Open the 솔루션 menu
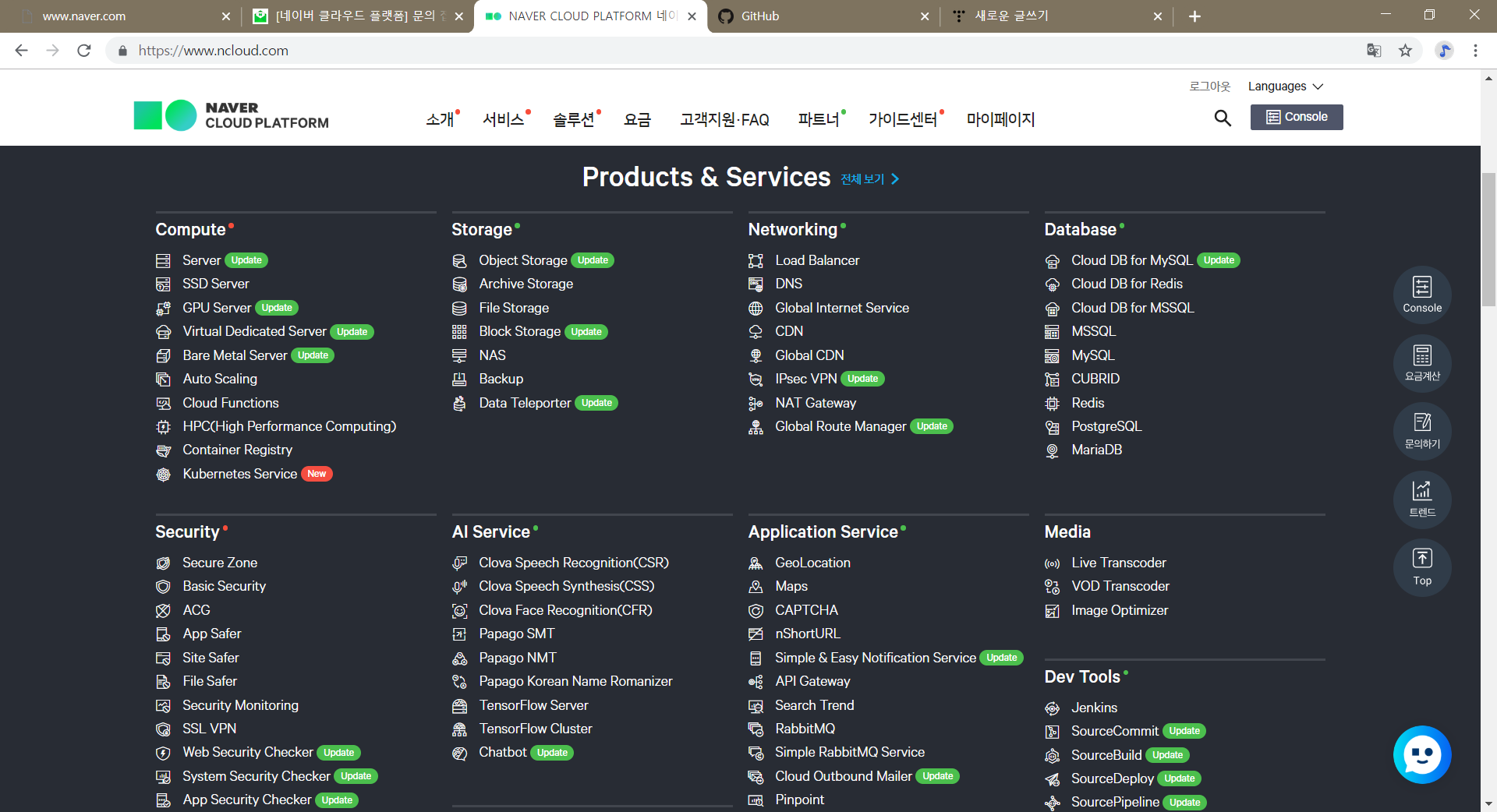1497x812 pixels. pos(574,119)
